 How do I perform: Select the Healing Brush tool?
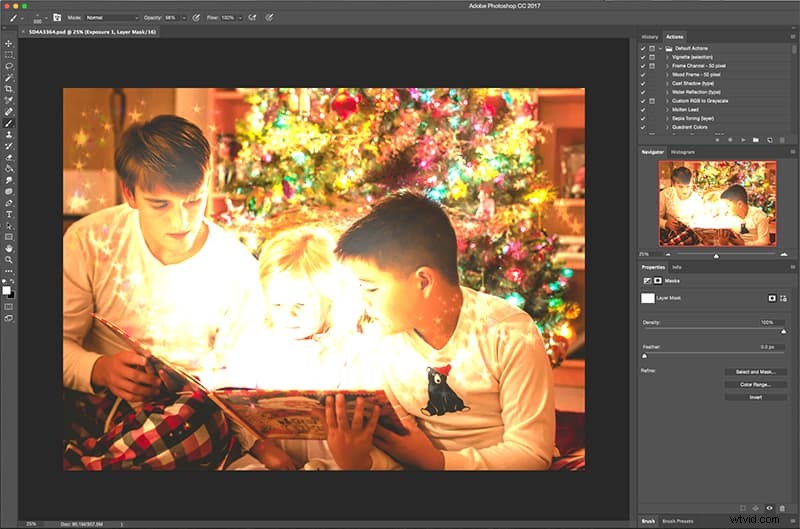click(9, 112)
